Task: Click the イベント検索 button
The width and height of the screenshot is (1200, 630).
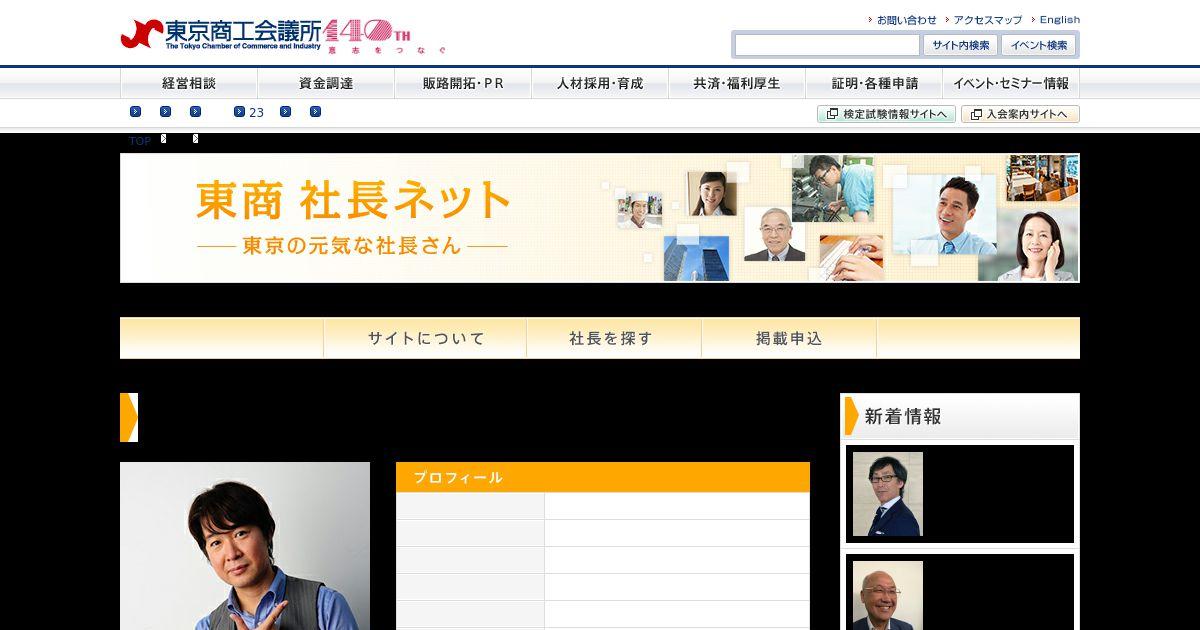Action: click(1039, 45)
